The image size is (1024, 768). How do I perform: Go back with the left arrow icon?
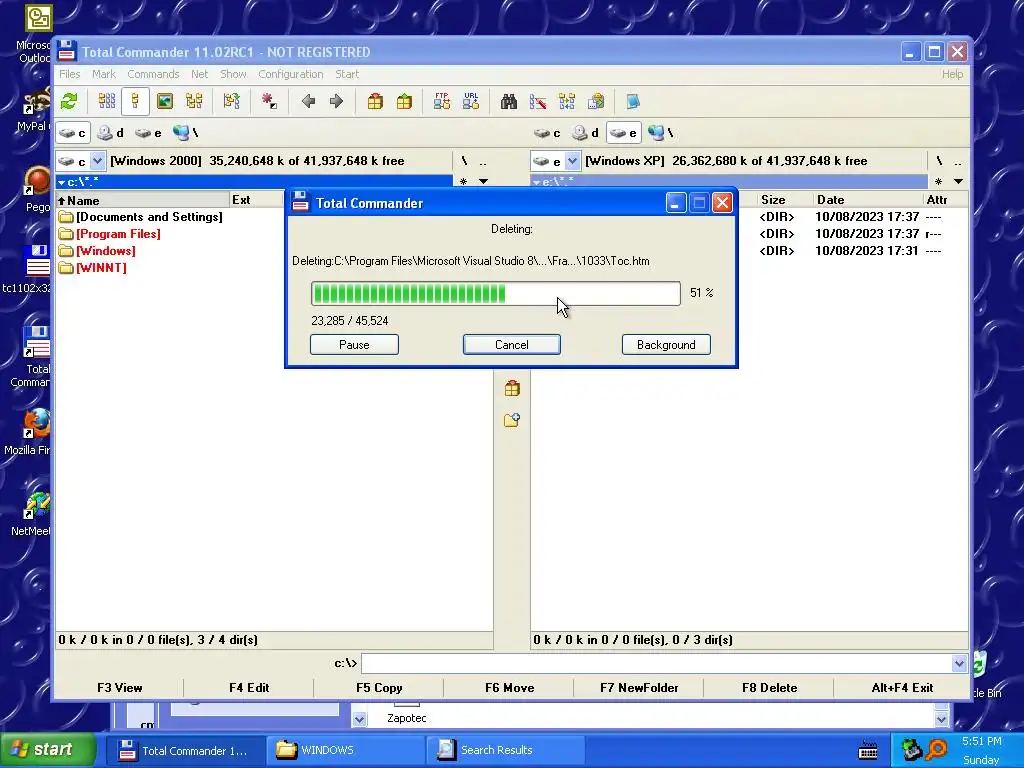coord(308,101)
